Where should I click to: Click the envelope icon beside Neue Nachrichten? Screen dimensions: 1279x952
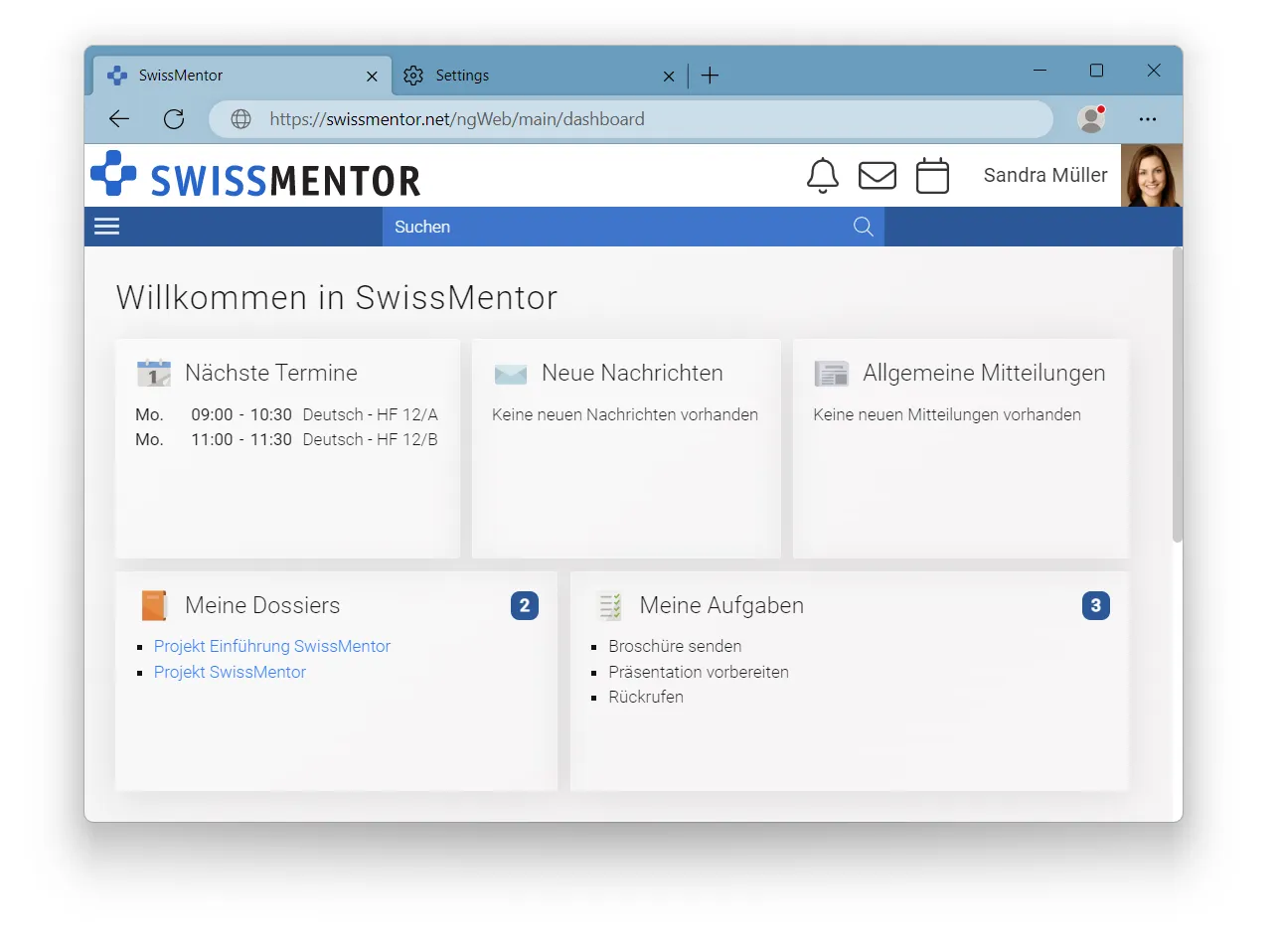(x=510, y=373)
